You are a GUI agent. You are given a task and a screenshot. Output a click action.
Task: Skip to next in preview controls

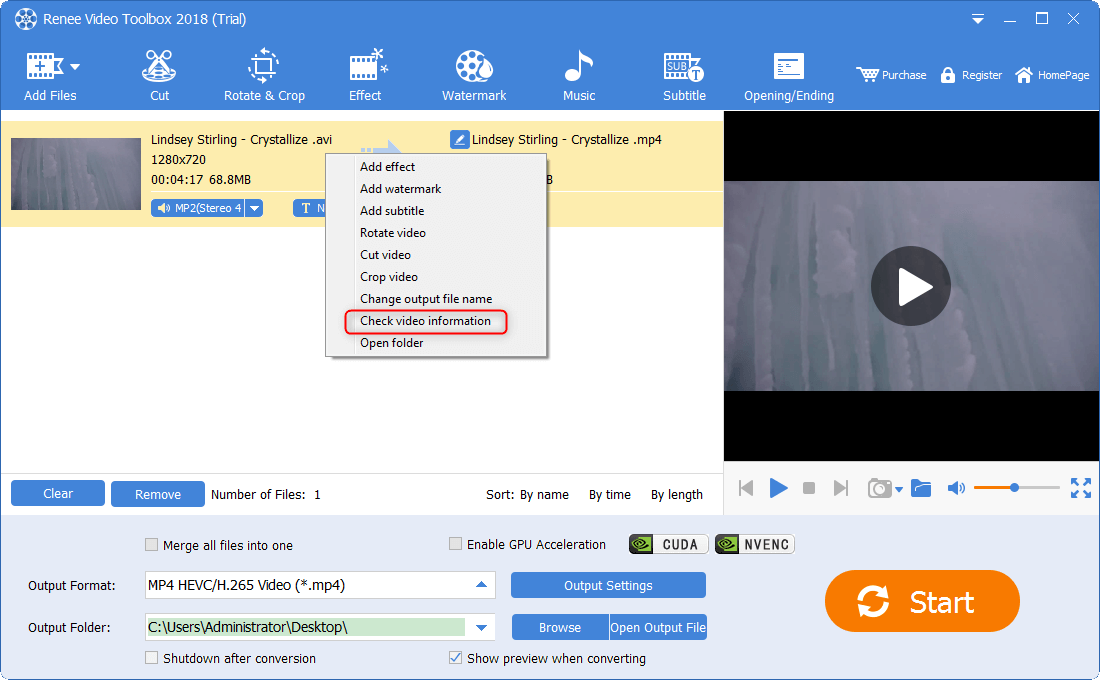[x=840, y=488]
